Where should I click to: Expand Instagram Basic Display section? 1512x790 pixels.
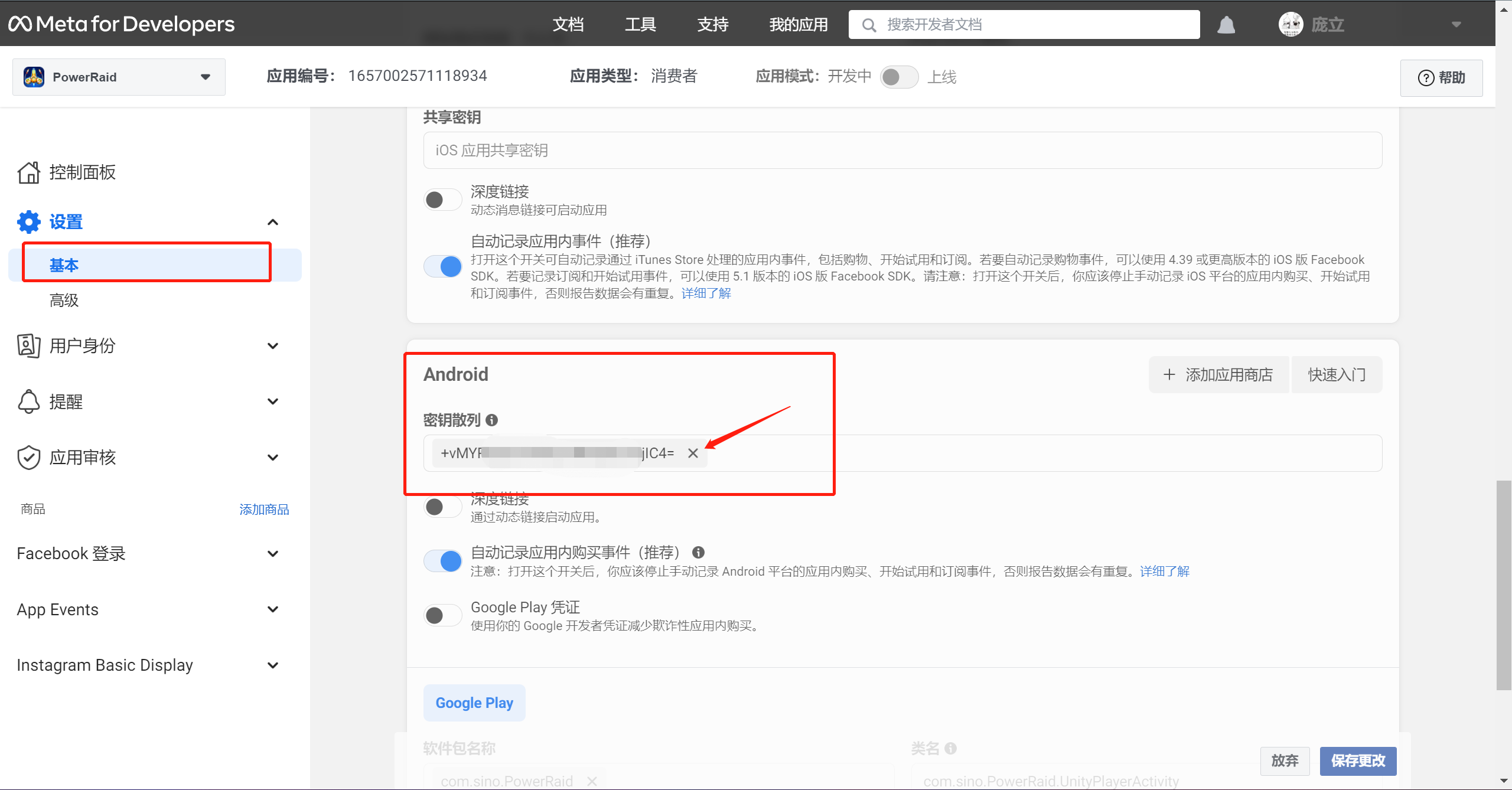272,665
